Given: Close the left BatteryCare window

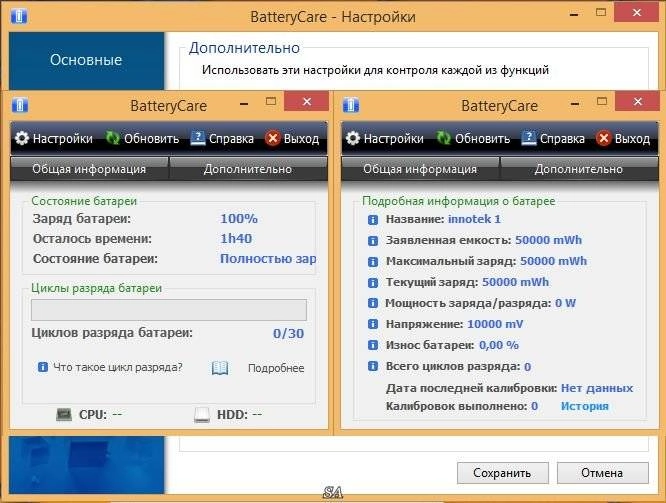Looking at the screenshot, I should (307, 101).
